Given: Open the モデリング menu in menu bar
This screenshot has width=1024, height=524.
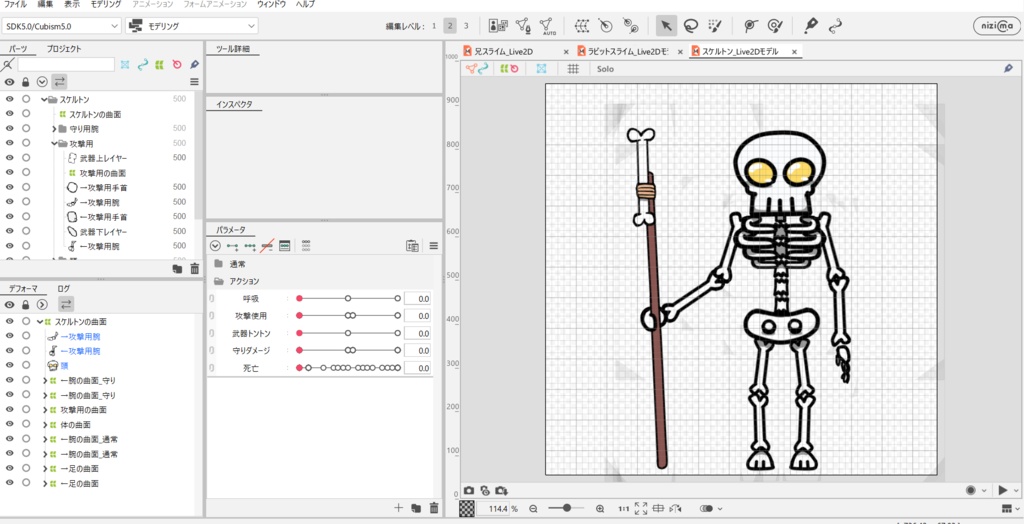Looking at the screenshot, I should pyautogui.click(x=106, y=5).
